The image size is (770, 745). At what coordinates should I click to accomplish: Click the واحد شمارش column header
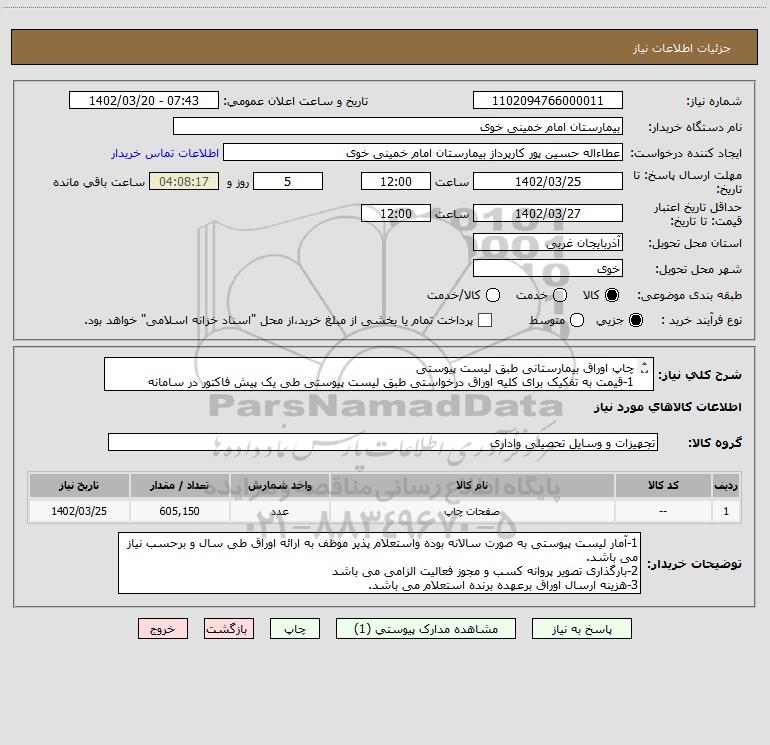point(279,485)
